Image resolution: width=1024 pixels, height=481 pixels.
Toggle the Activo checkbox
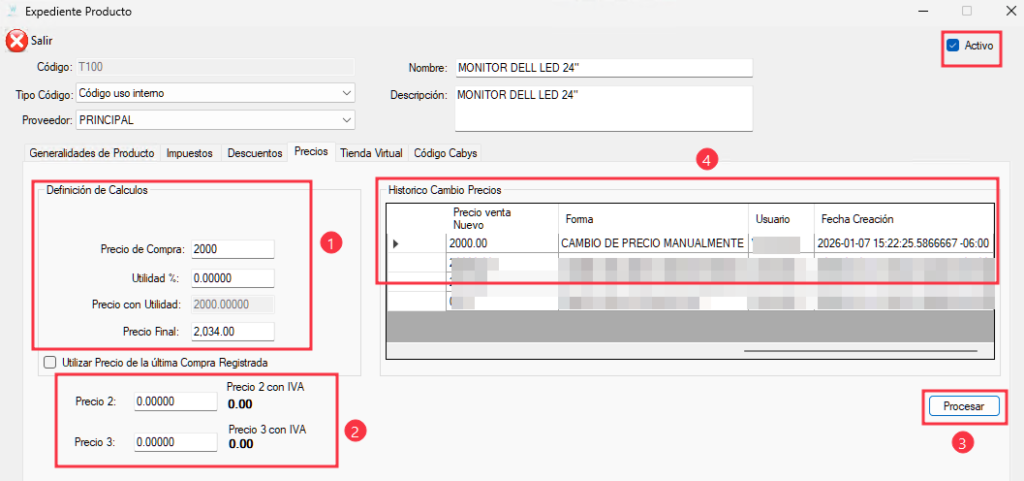(x=953, y=45)
